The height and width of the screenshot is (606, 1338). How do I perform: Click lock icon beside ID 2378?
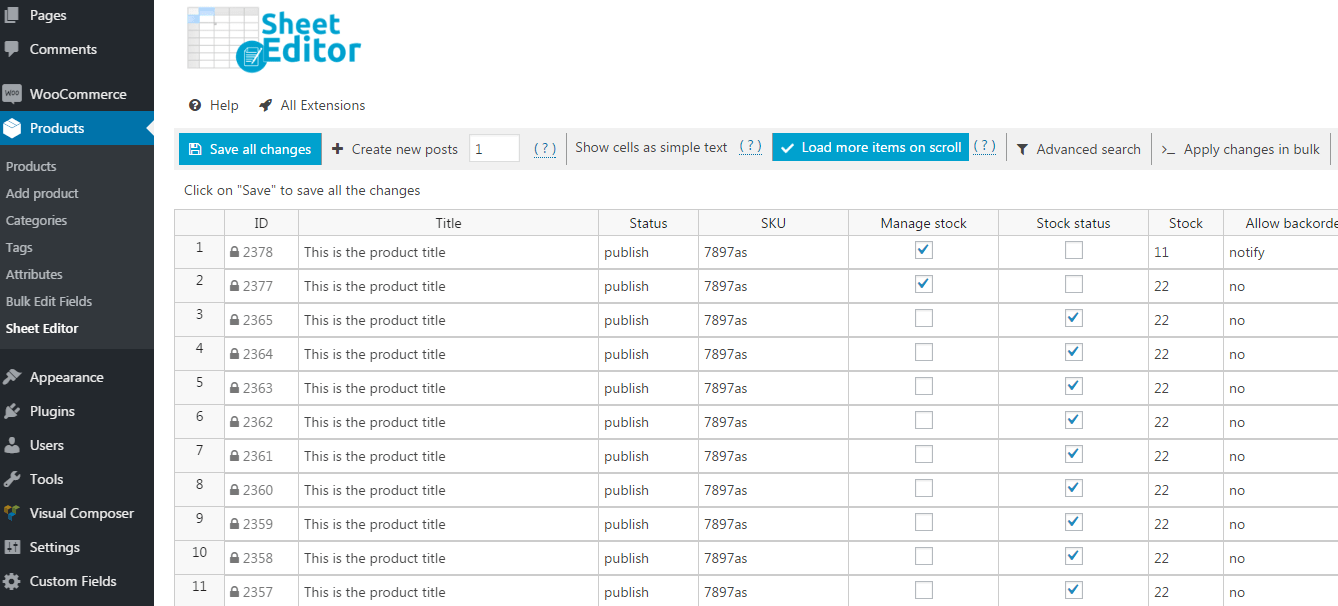(235, 253)
